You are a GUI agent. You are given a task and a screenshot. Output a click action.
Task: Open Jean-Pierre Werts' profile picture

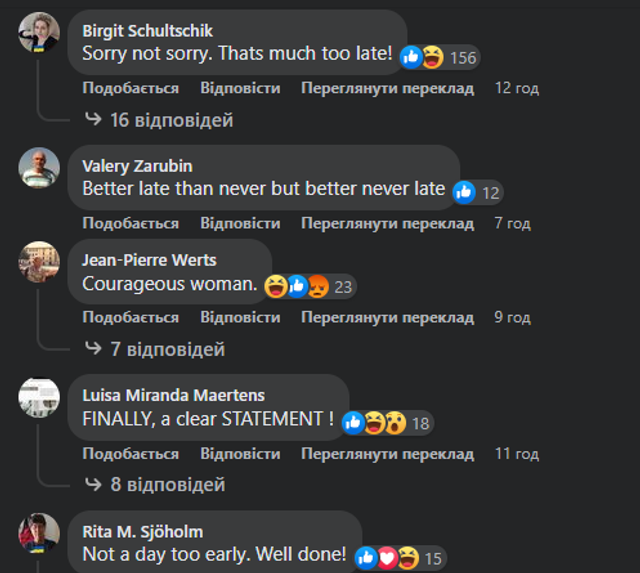coord(39,262)
